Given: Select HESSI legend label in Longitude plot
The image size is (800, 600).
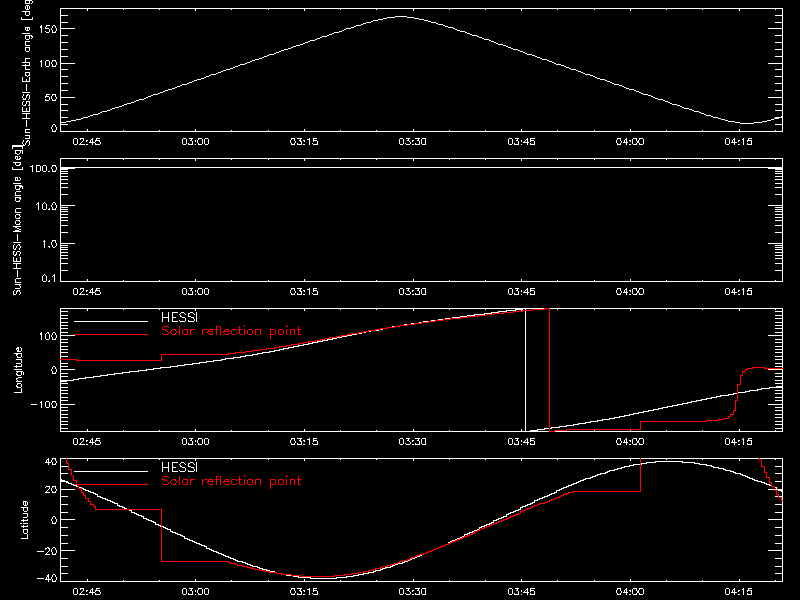Looking at the screenshot, I should coord(179,317).
